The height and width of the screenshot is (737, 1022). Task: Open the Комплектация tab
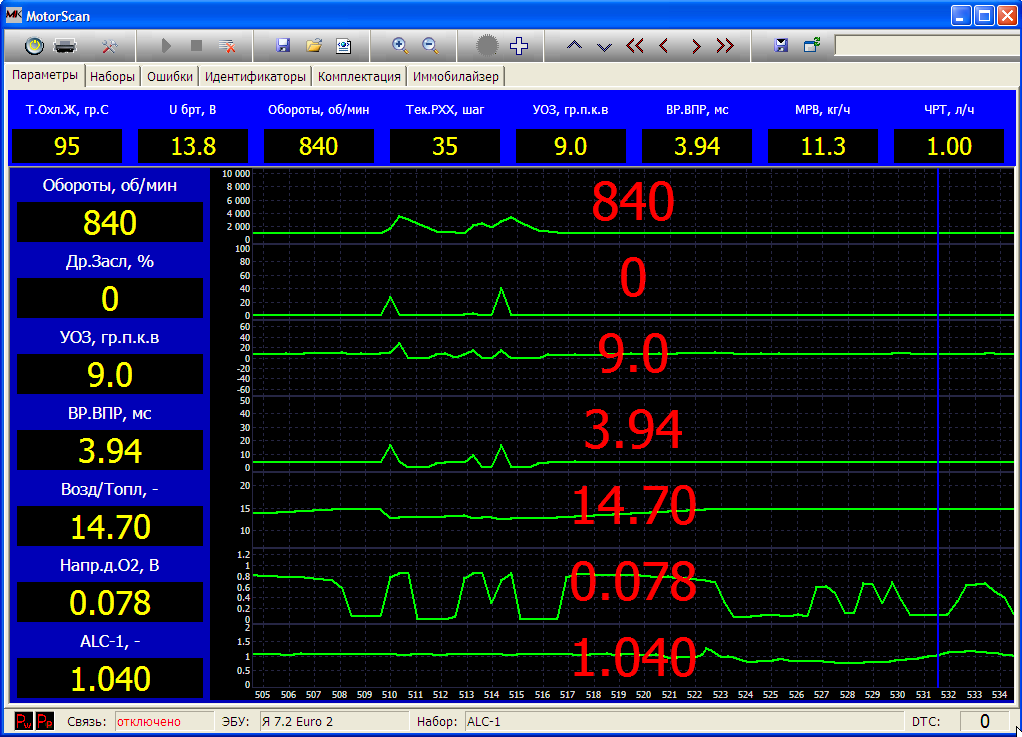359,76
